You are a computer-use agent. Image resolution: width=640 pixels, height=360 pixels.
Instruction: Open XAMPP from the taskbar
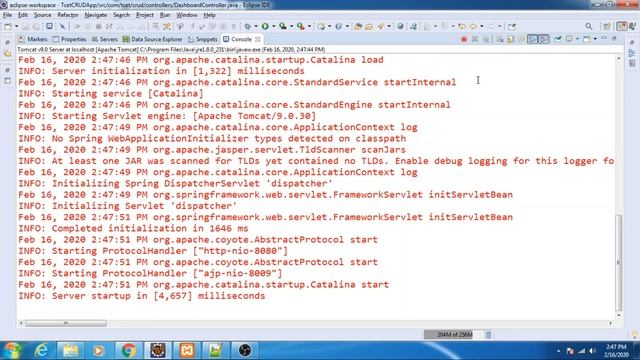point(186,351)
